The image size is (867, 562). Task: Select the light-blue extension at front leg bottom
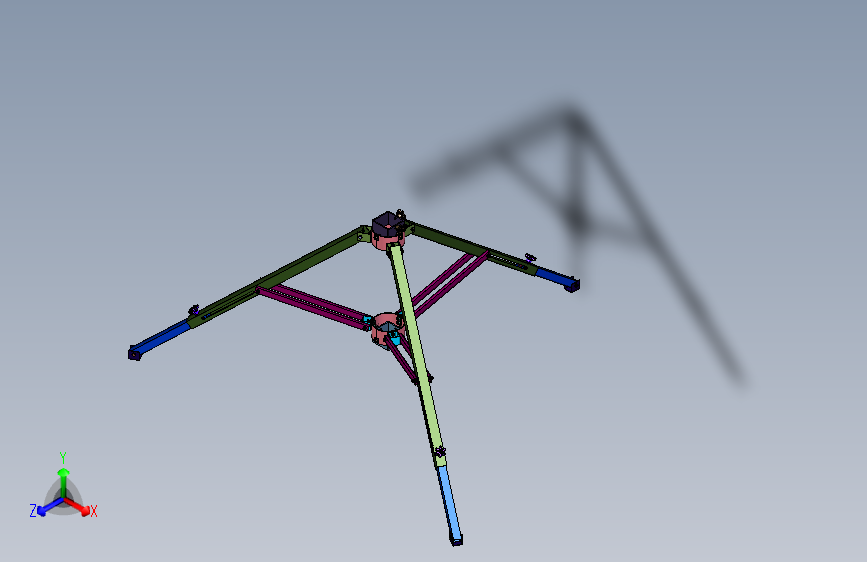450,505
